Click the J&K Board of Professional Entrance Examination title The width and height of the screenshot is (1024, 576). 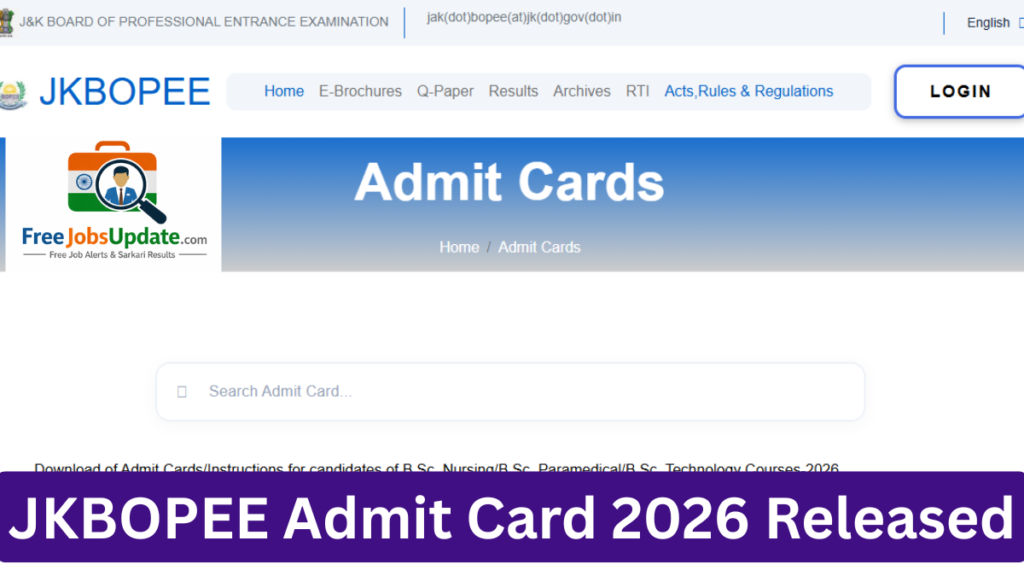tap(204, 22)
